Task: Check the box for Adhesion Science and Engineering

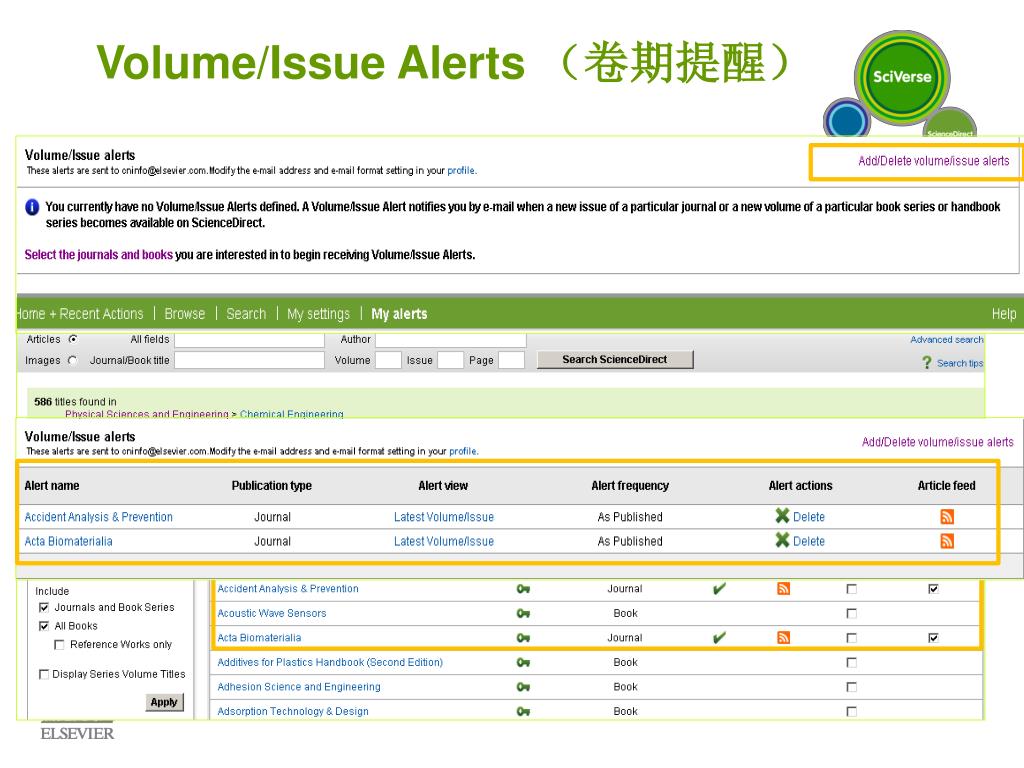Action: click(x=852, y=687)
